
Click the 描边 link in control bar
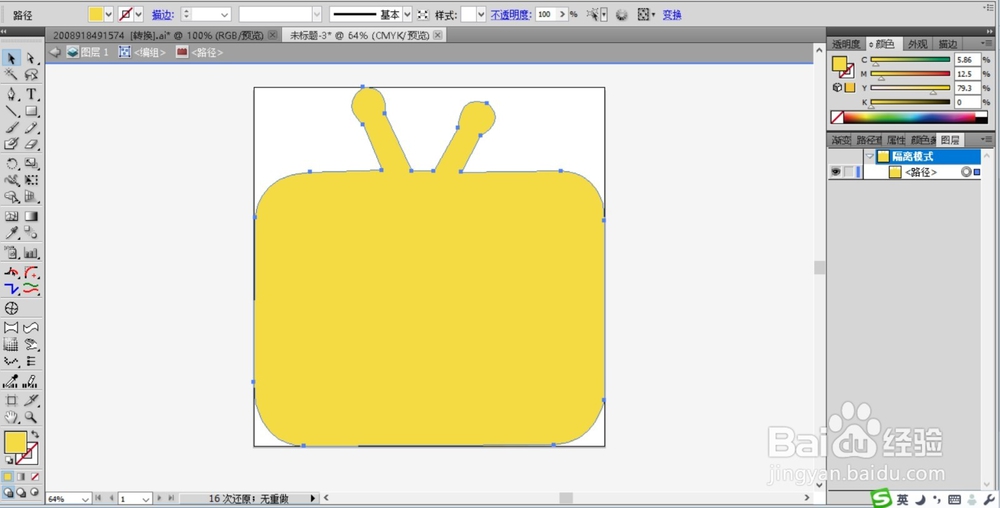(x=163, y=15)
